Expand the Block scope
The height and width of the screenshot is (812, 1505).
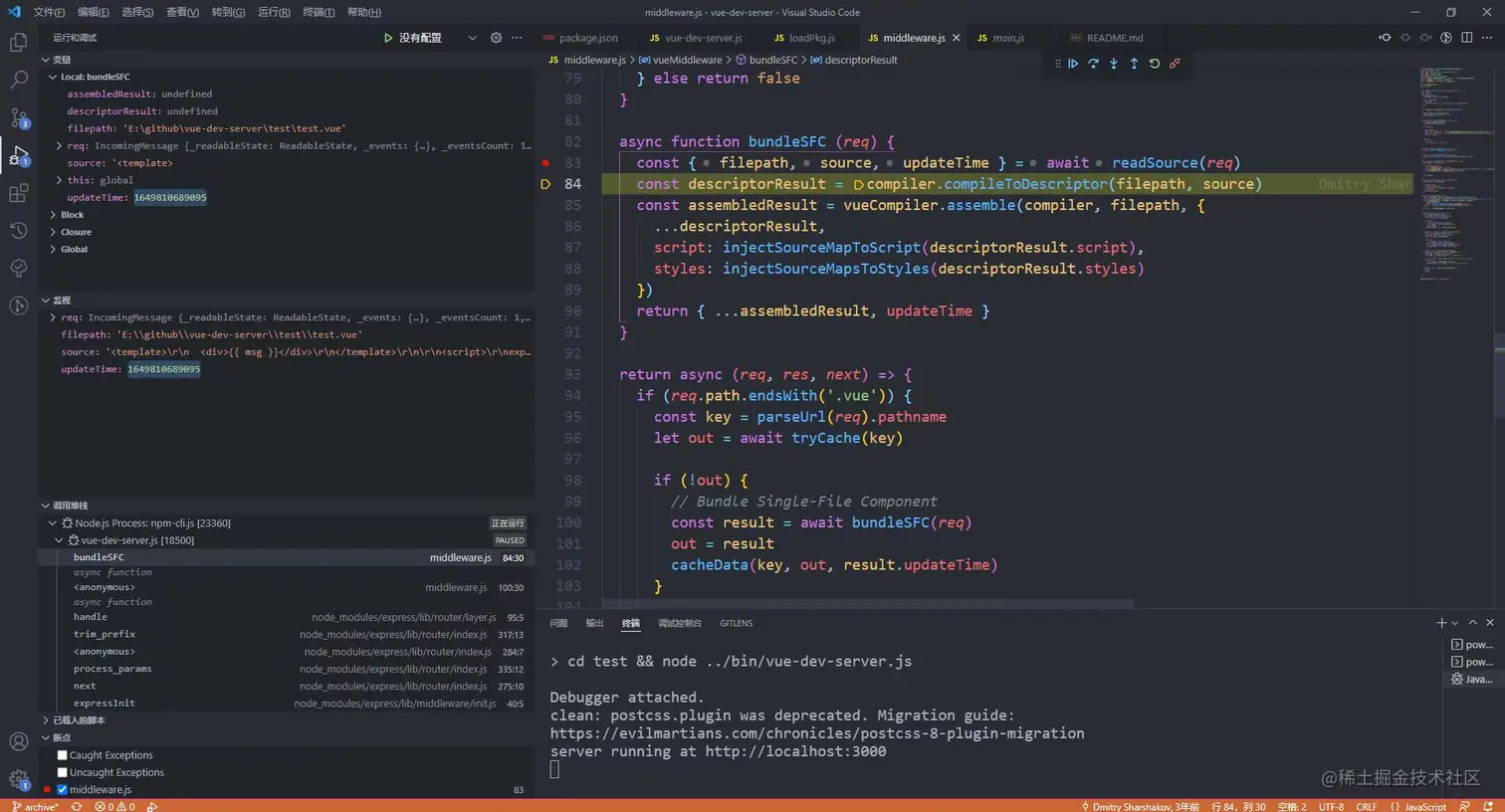tap(52, 215)
